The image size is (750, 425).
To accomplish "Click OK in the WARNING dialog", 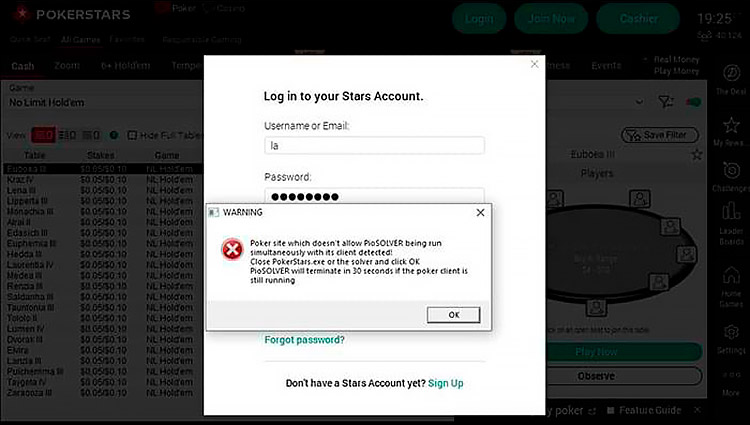I will click(x=453, y=315).
